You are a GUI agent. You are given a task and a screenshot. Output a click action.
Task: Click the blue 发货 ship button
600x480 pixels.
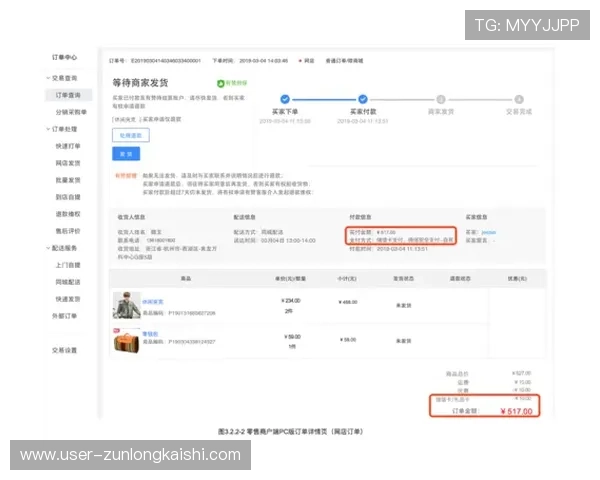(x=126, y=154)
